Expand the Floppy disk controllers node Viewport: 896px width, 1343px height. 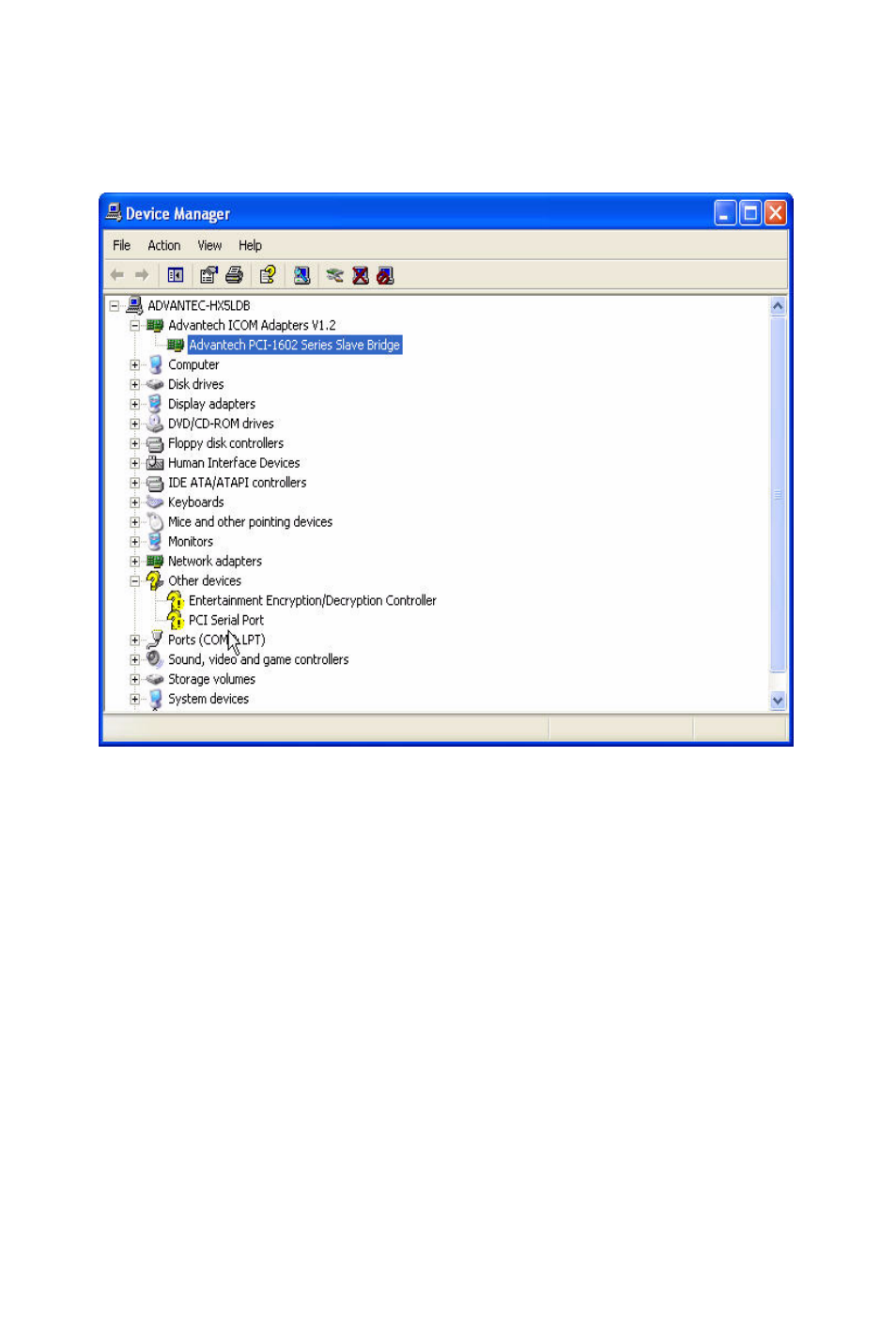135,444
